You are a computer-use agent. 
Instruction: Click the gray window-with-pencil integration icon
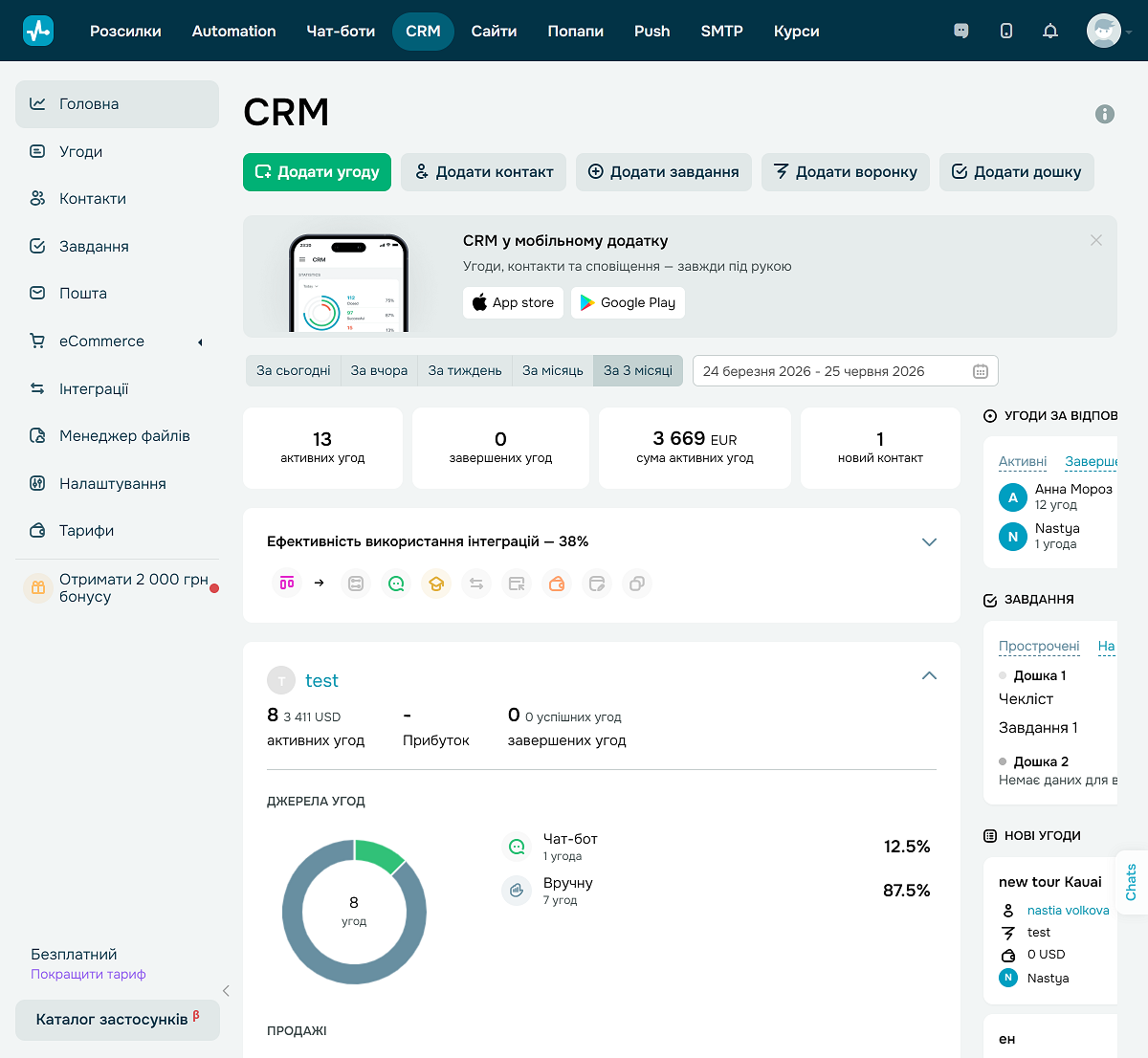pos(597,583)
